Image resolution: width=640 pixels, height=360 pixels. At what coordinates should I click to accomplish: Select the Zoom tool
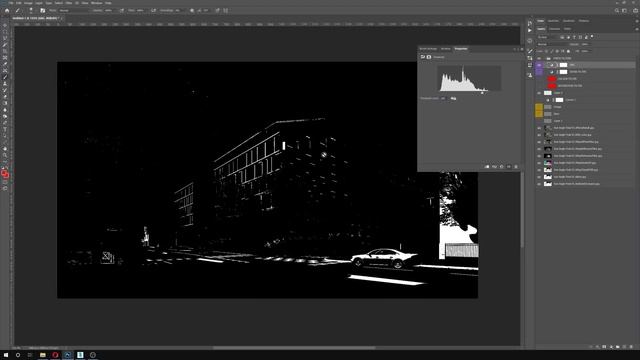[5, 156]
